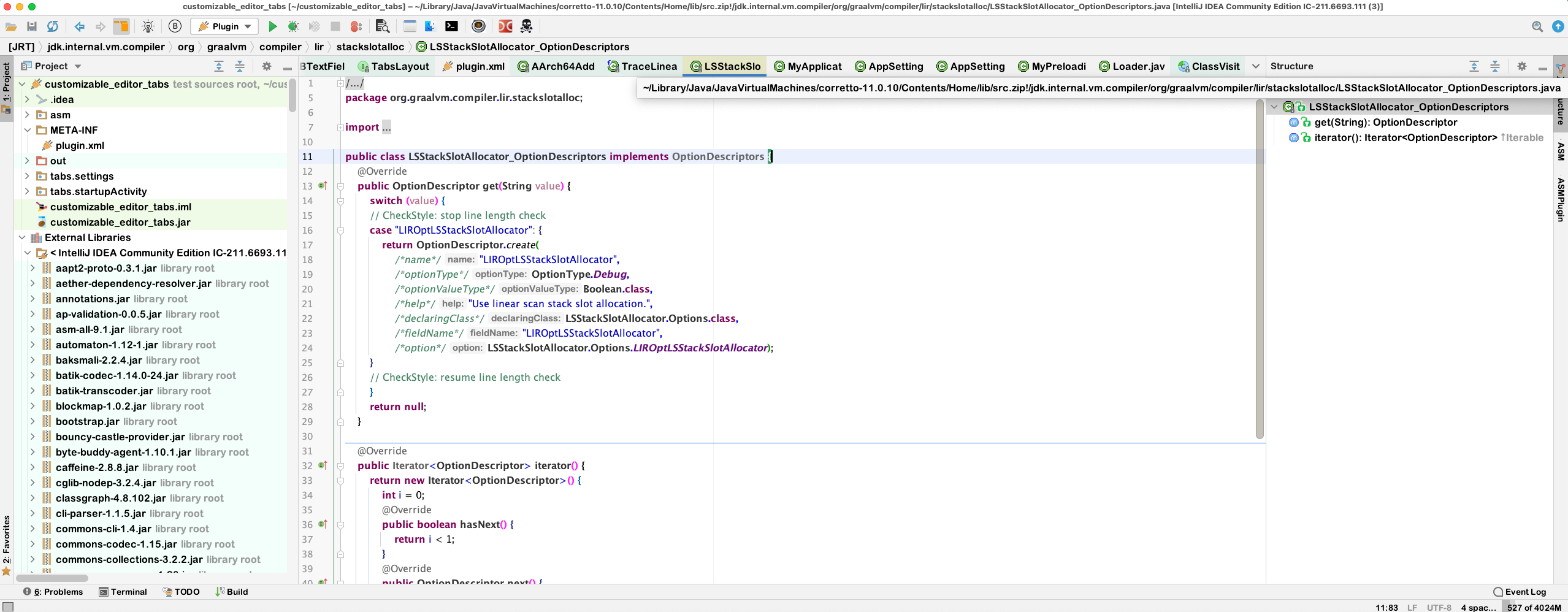The height and width of the screenshot is (612, 1568).
Task: Click the red attach debugger icon
Action: (x=356, y=26)
